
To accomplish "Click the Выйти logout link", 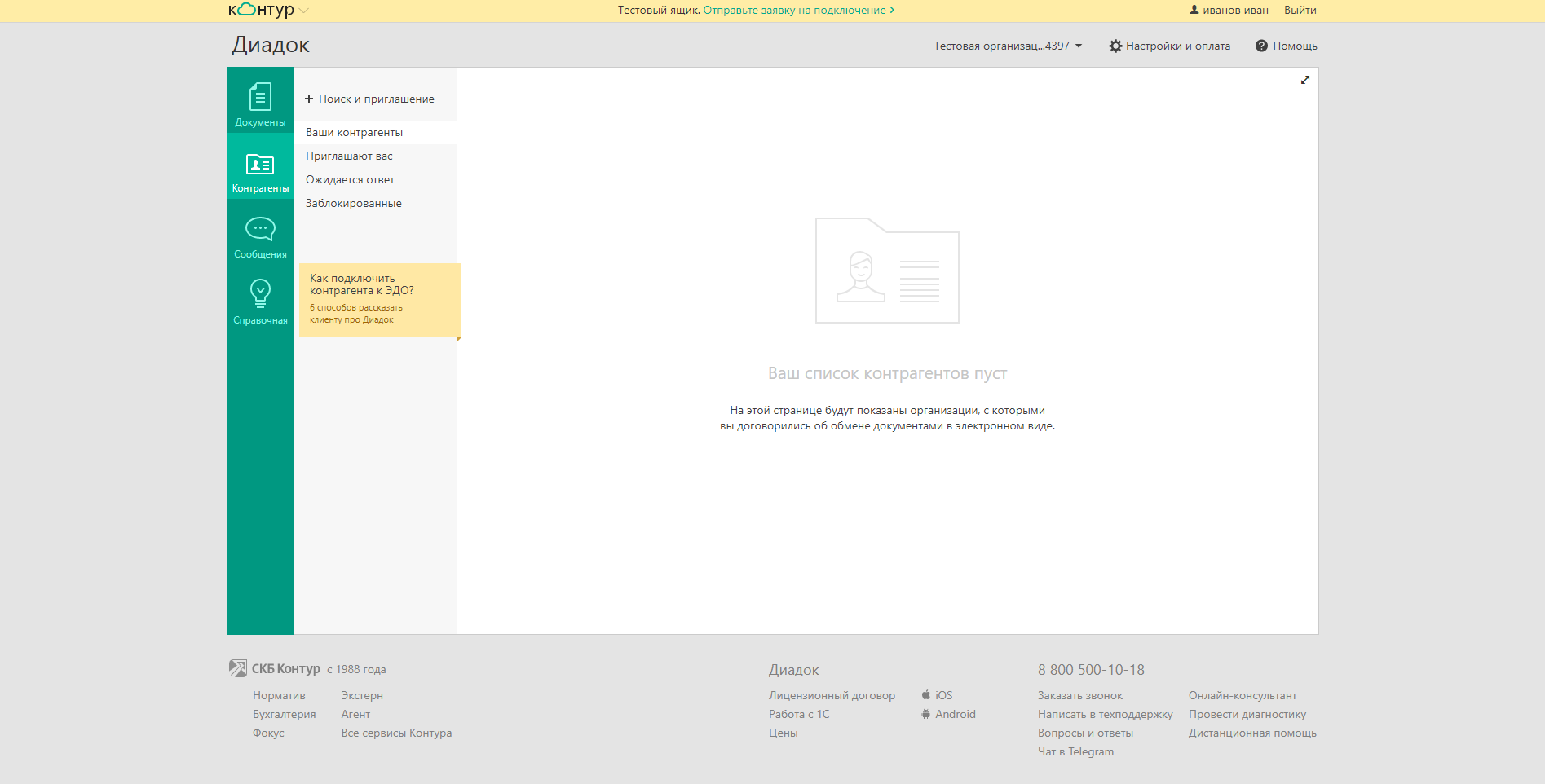I will tap(1300, 10).
